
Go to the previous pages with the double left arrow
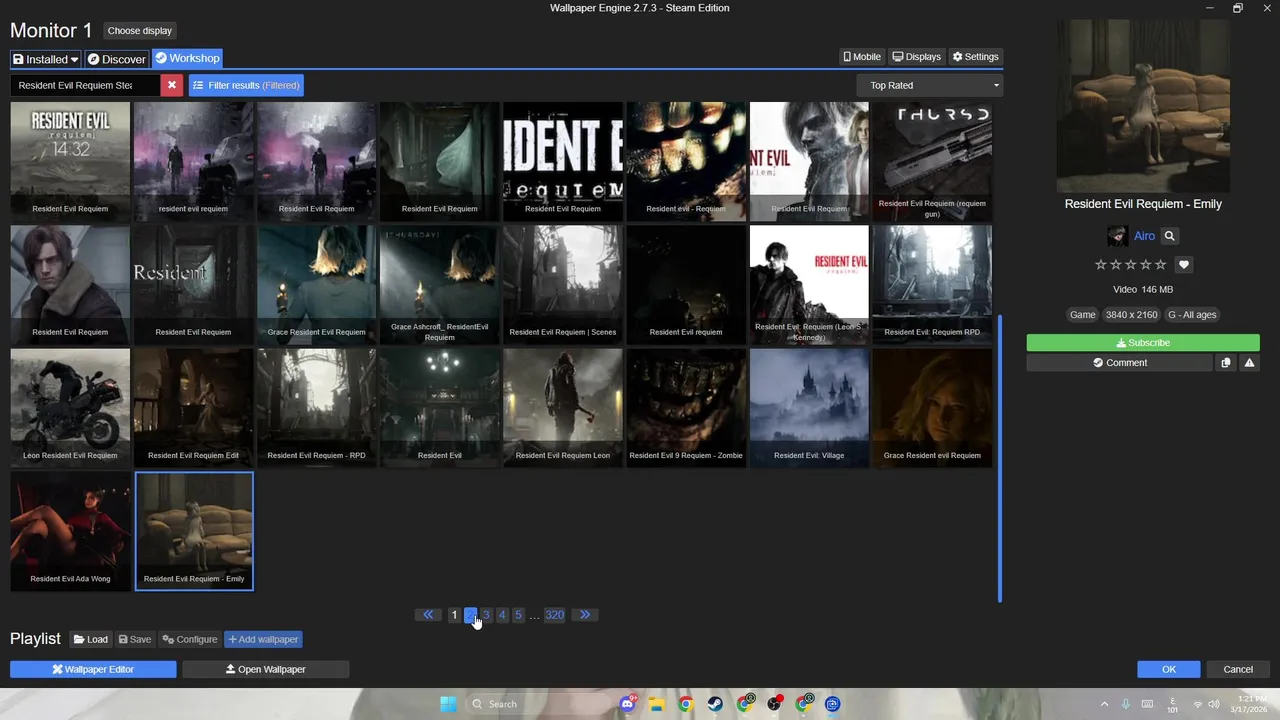(428, 615)
